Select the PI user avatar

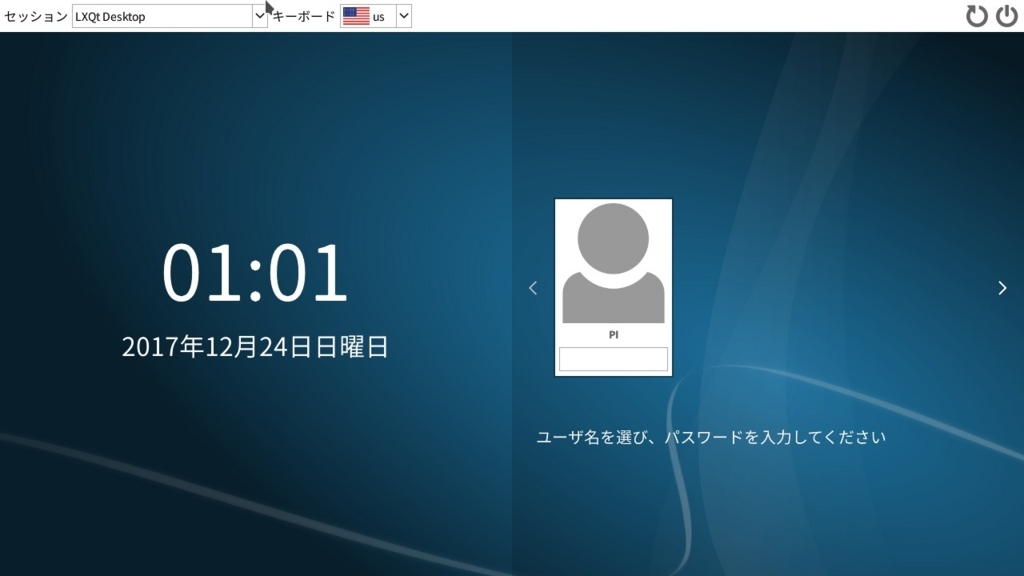[613, 263]
